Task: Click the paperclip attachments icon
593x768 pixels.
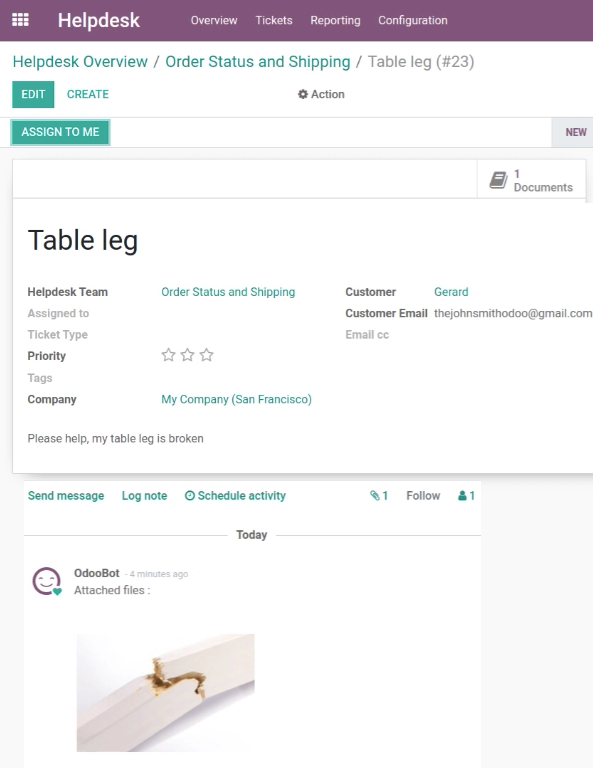Action: (375, 496)
